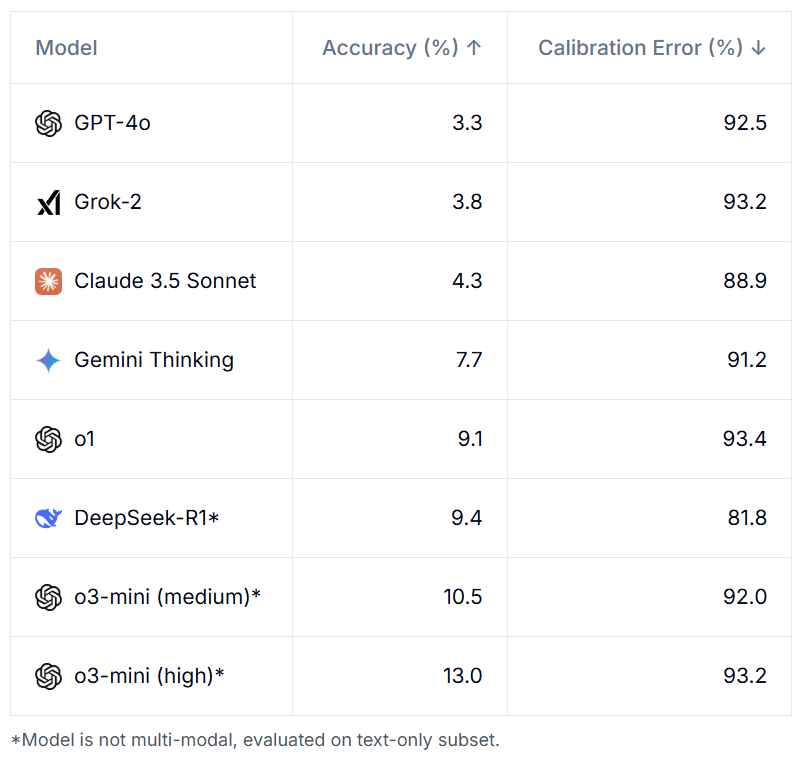
Task: Click the OpenAI logo beside GPT-4o
Action: coord(48,123)
